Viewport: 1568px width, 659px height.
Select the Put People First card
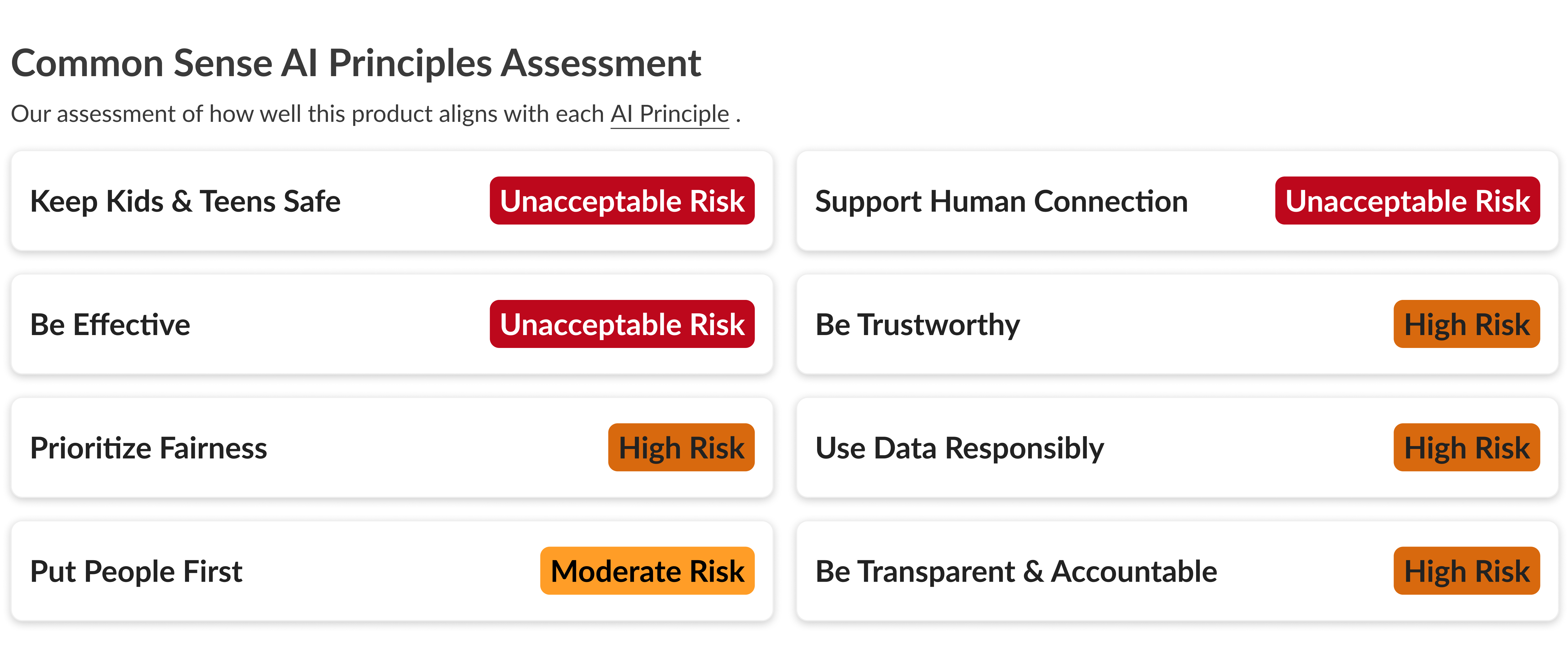click(392, 571)
